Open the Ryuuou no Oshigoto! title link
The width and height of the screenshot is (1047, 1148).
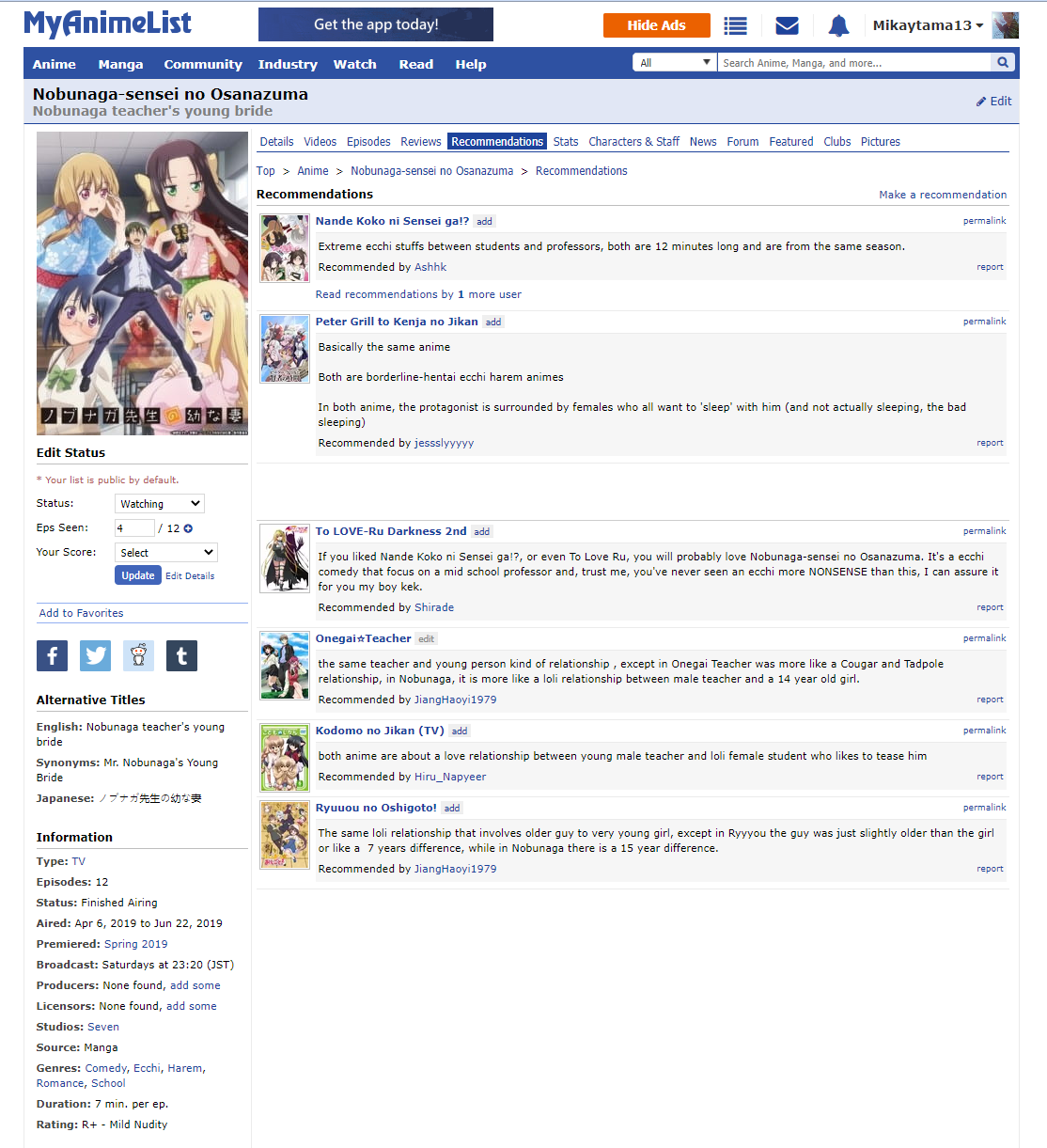[x=376, y=808]
